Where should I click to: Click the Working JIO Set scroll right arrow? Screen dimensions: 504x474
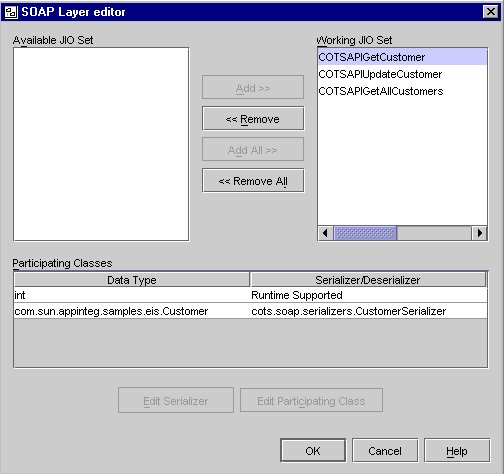tap(479, 233)
